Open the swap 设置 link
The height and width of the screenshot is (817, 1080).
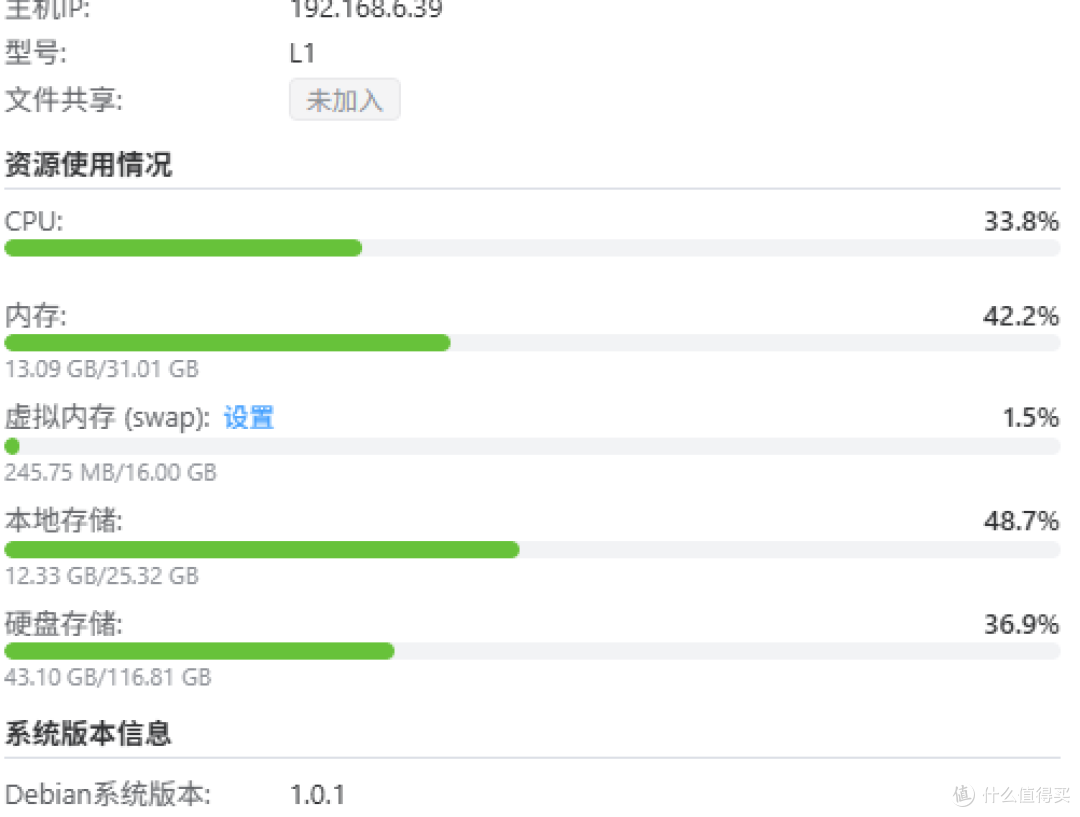pyautogui.click(x=248, y=417)
